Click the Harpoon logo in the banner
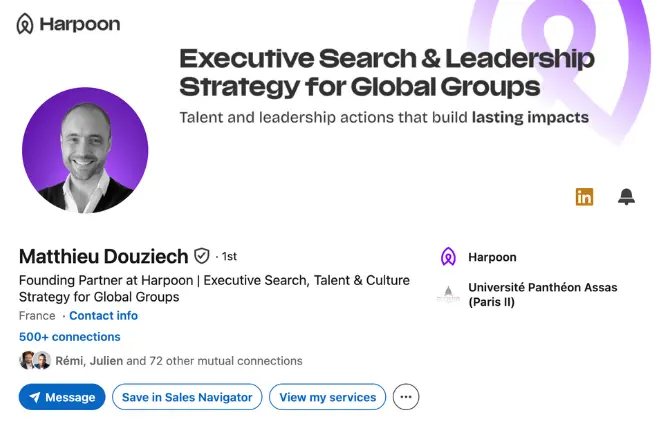Image resolution: width=655 pixels, height=426 pixels. pos(69,24)
